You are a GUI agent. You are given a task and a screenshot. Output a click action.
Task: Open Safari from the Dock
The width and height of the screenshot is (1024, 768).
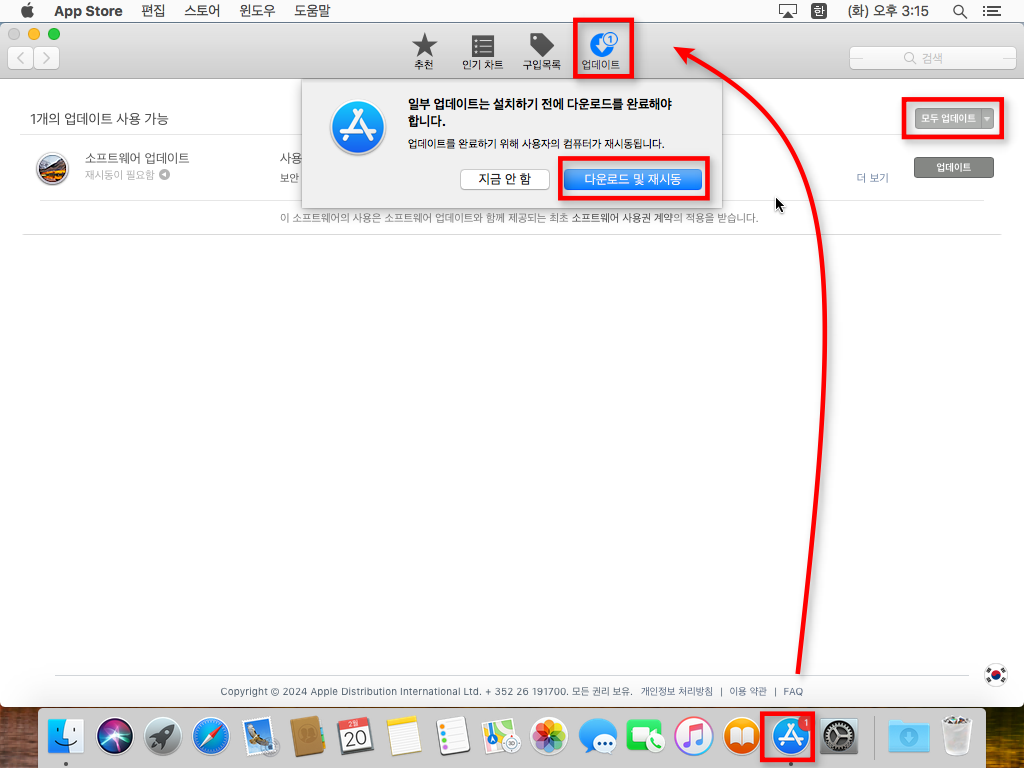210,736
